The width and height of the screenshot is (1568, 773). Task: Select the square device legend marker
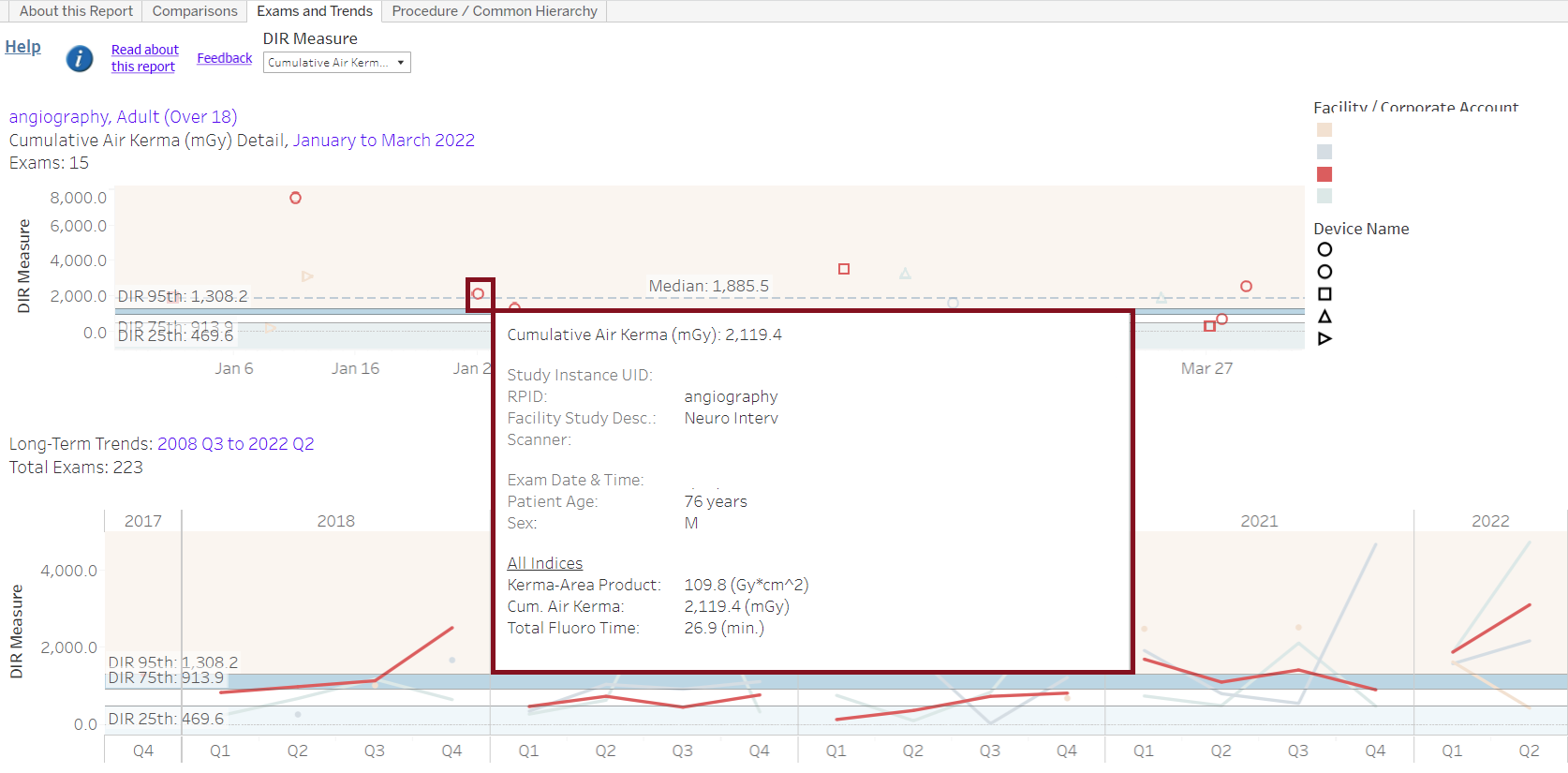[1324, 294]
